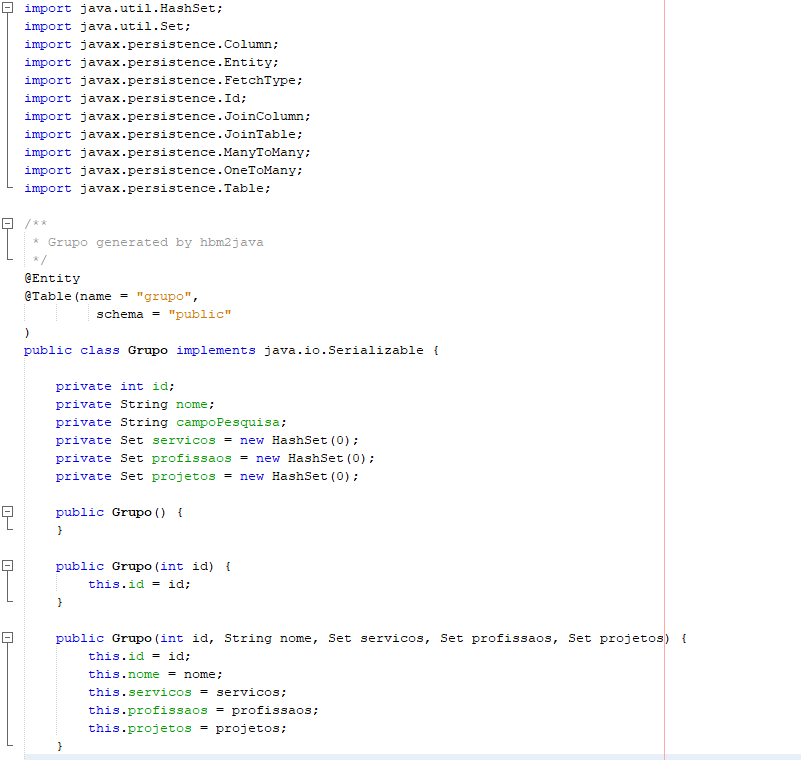Click 'javax.persistence.ManyToMany' import line

click(167, 152)
